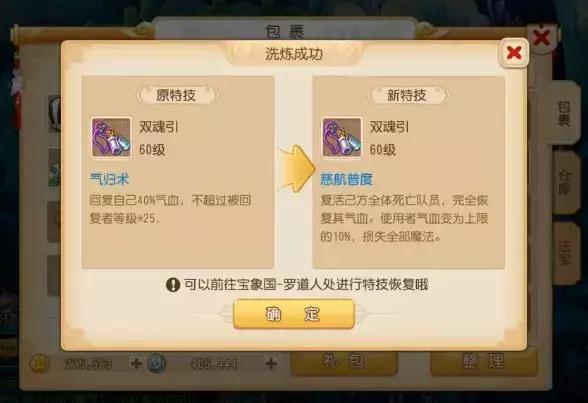588x403 pixels.
Task: Click the exclamation info icon
Action: tap(173, 285)
